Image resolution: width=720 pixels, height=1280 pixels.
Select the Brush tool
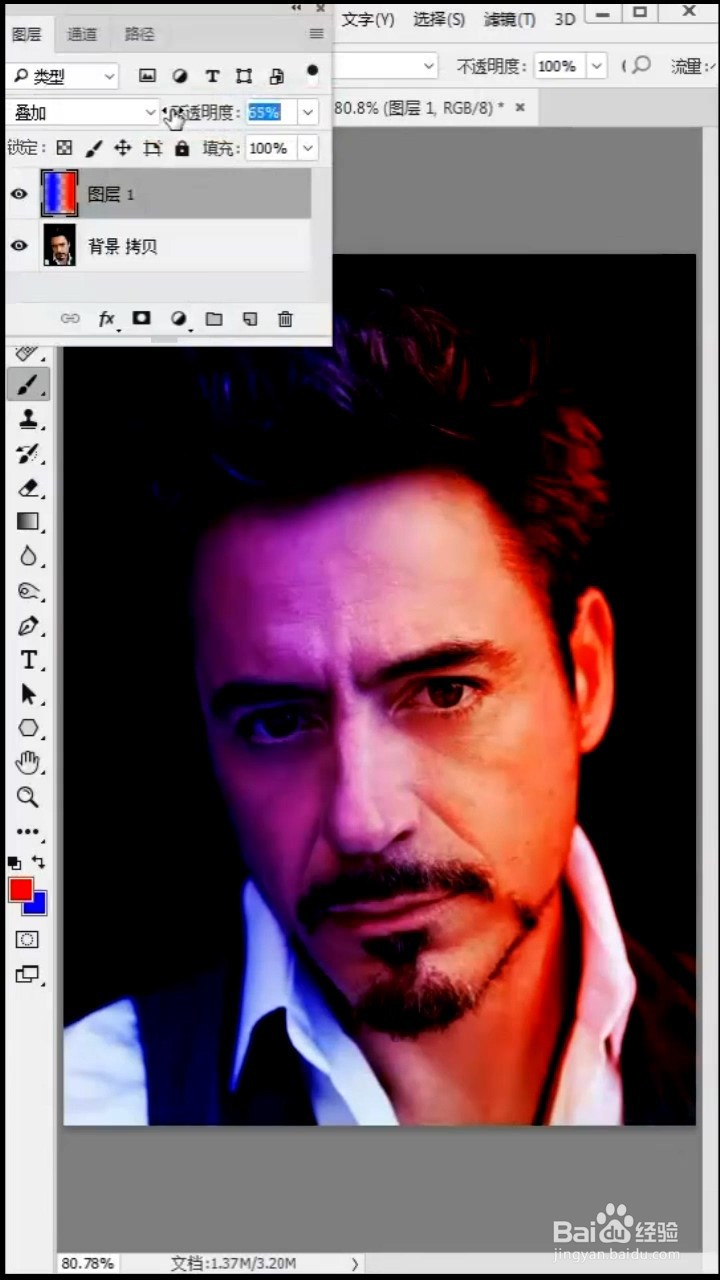coord(28,385)
